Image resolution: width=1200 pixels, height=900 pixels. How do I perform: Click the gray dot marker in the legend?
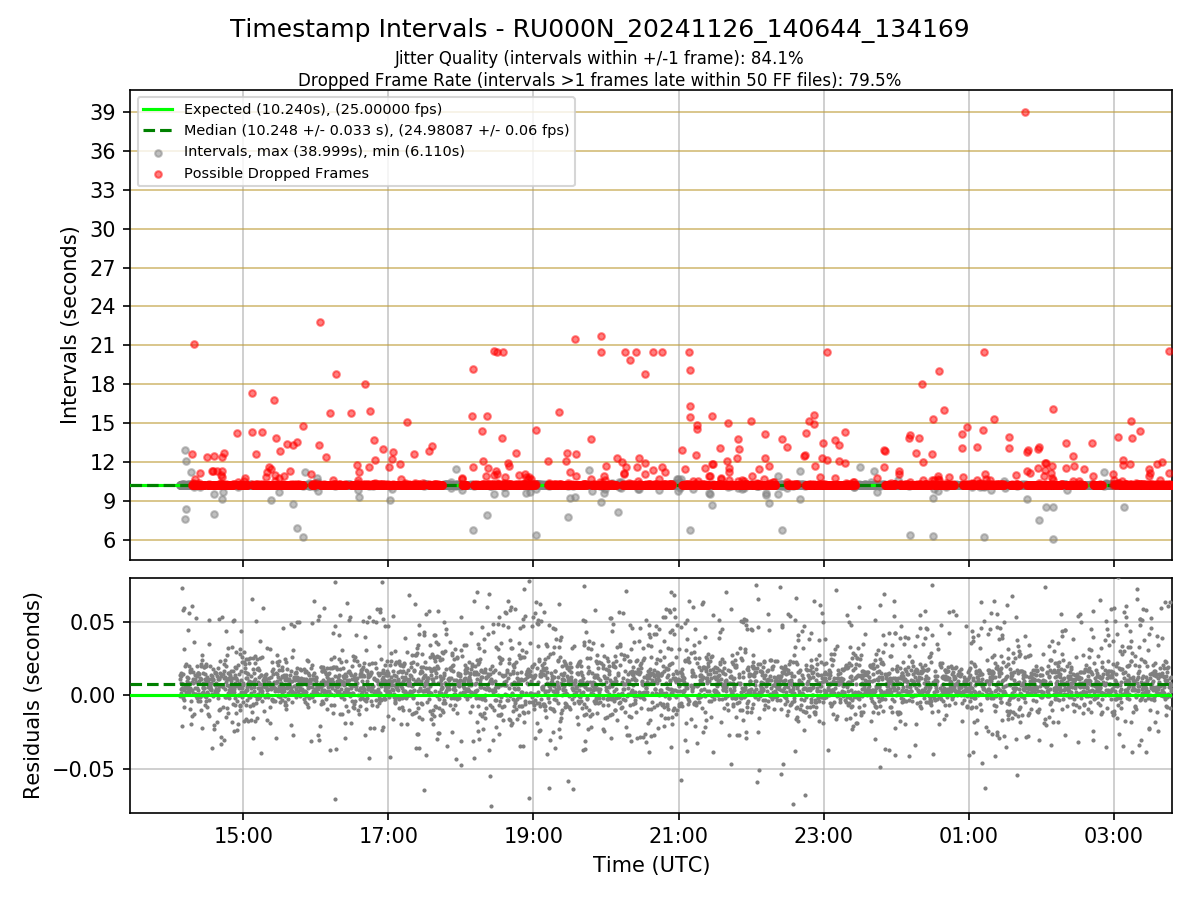tap(159, 152)
